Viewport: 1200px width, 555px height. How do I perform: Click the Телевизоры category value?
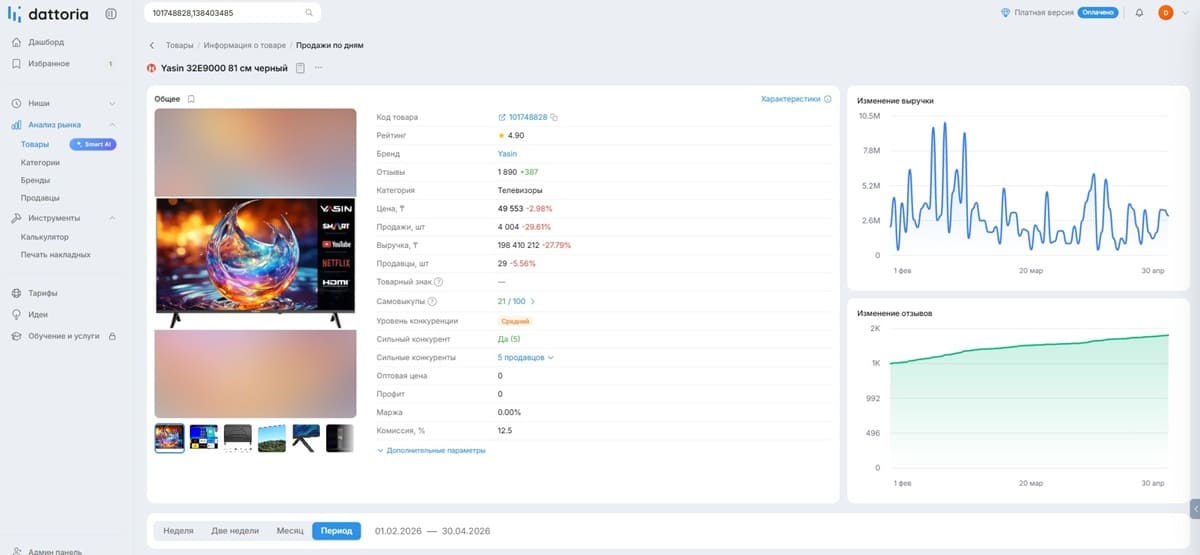[520, 190]
